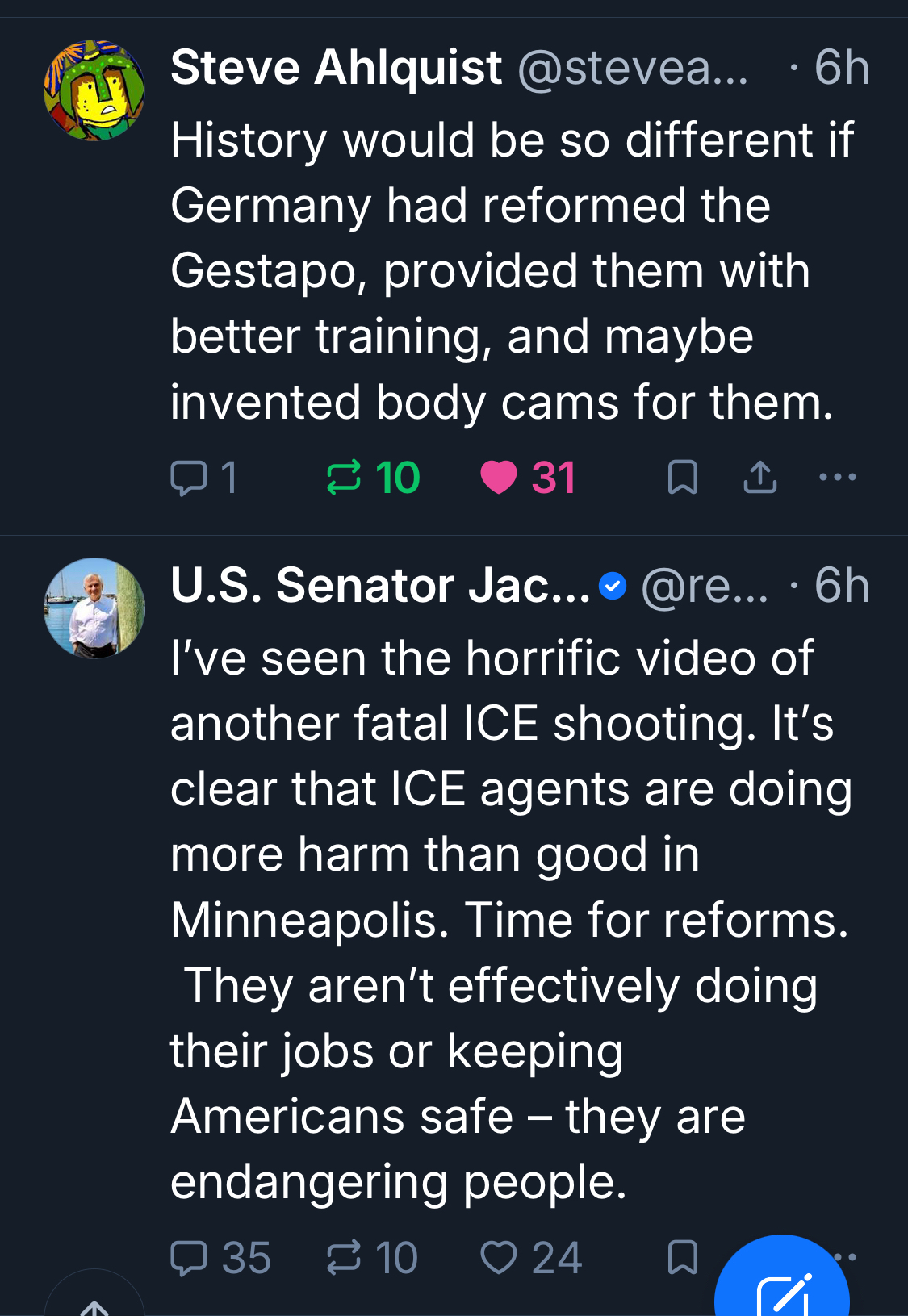Open the @stevea handle link

(632, 68)
